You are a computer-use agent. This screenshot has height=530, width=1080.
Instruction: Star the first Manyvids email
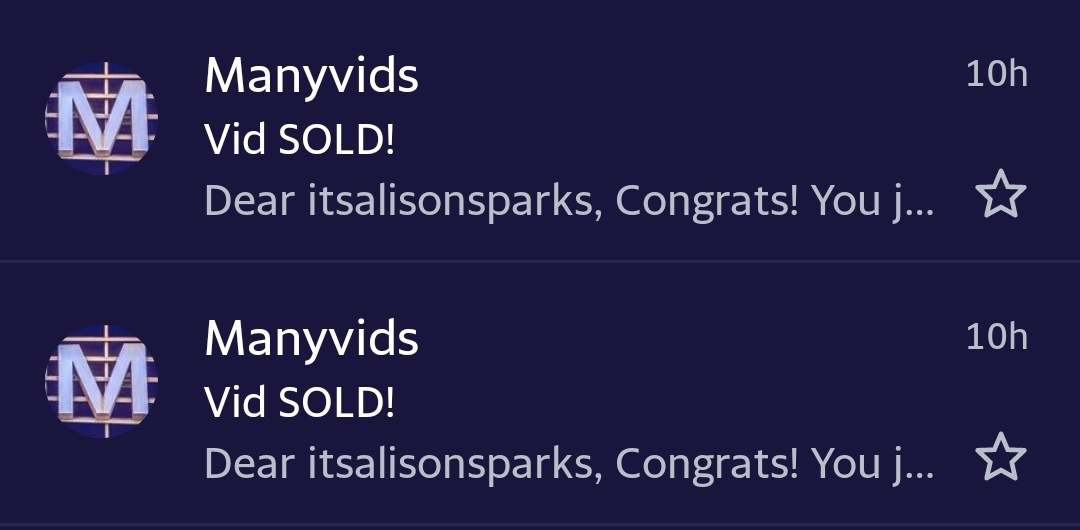(x=1000, y=195)
